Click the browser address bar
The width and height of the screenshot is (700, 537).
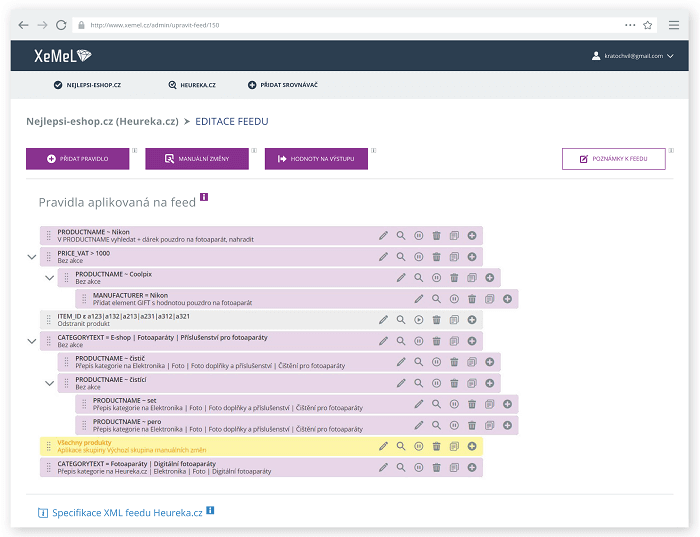(348, 25)
